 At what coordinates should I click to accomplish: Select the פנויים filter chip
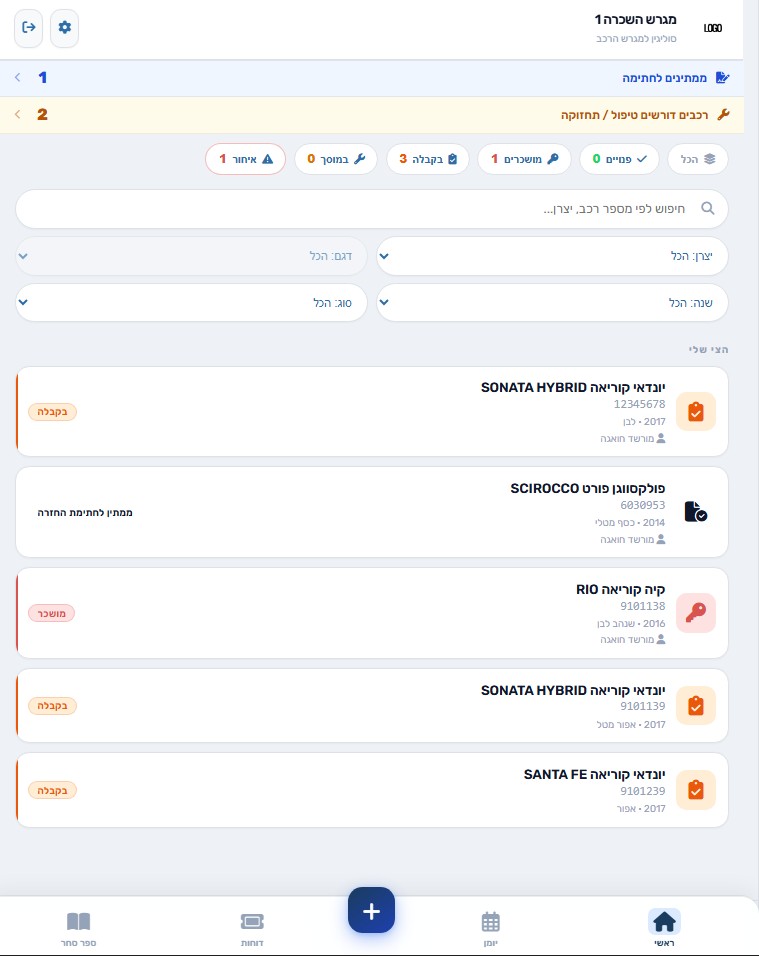coord(619,159)
